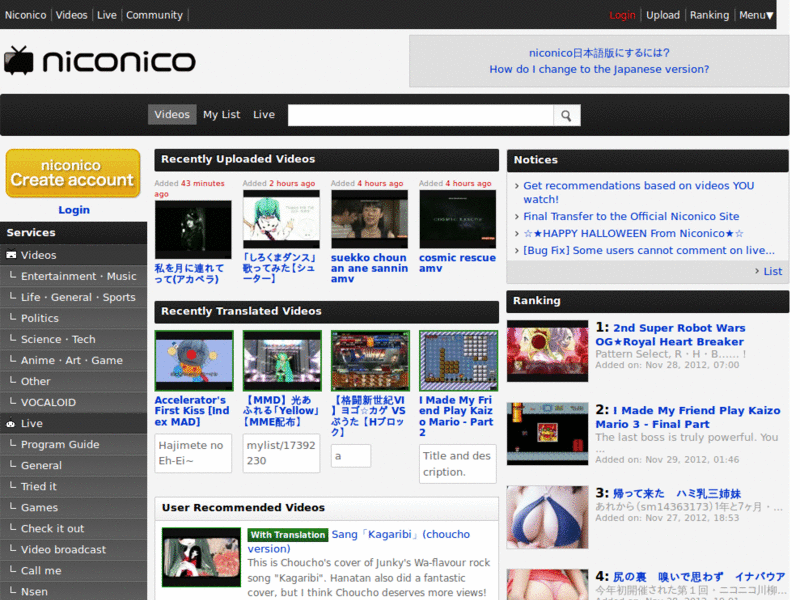Screen dimensions: 800x600
Task: Open the VOCALOID category
Action: (73, 402)
